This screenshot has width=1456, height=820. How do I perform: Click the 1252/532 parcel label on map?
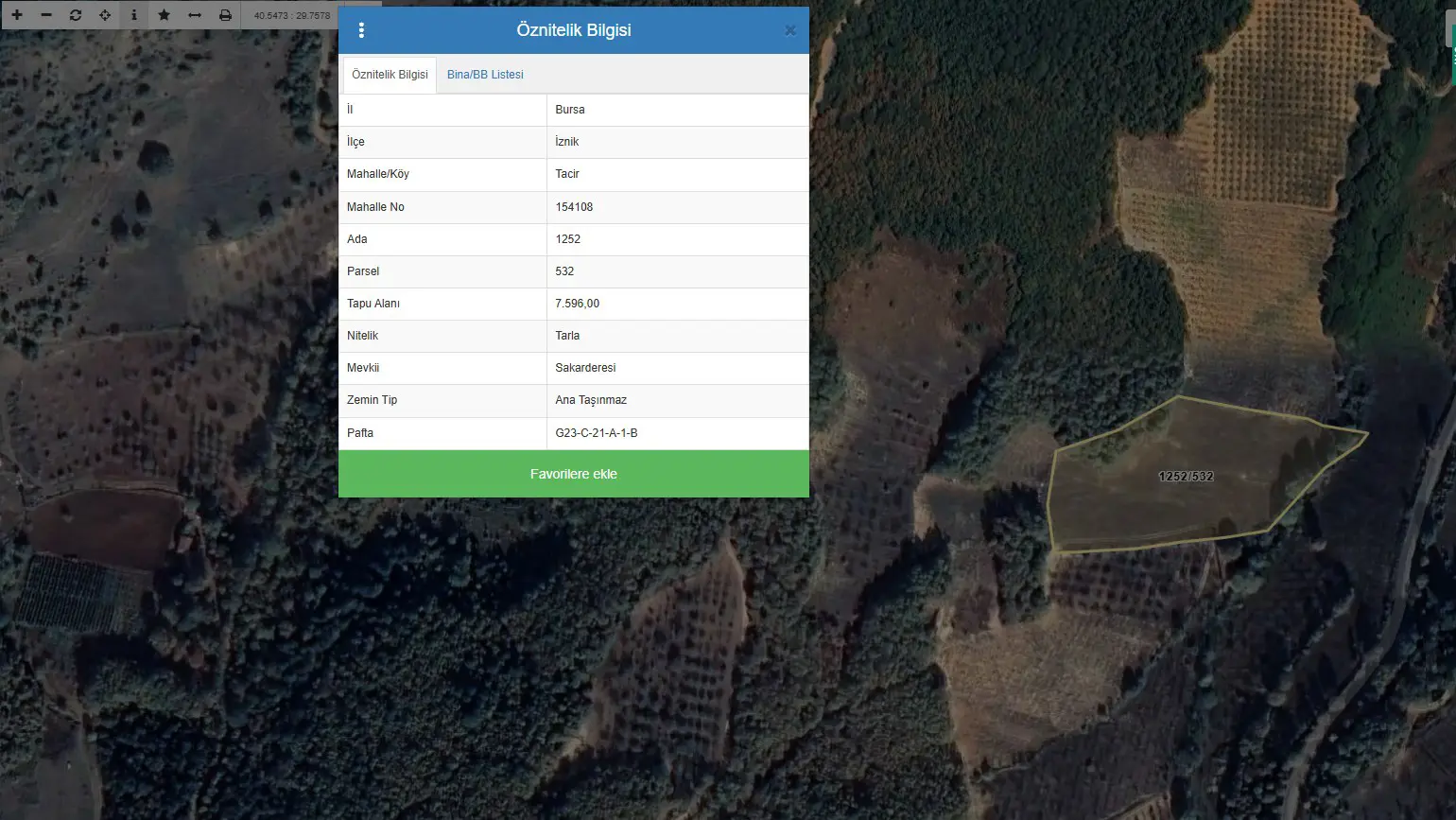click(x=1186, y=476)
